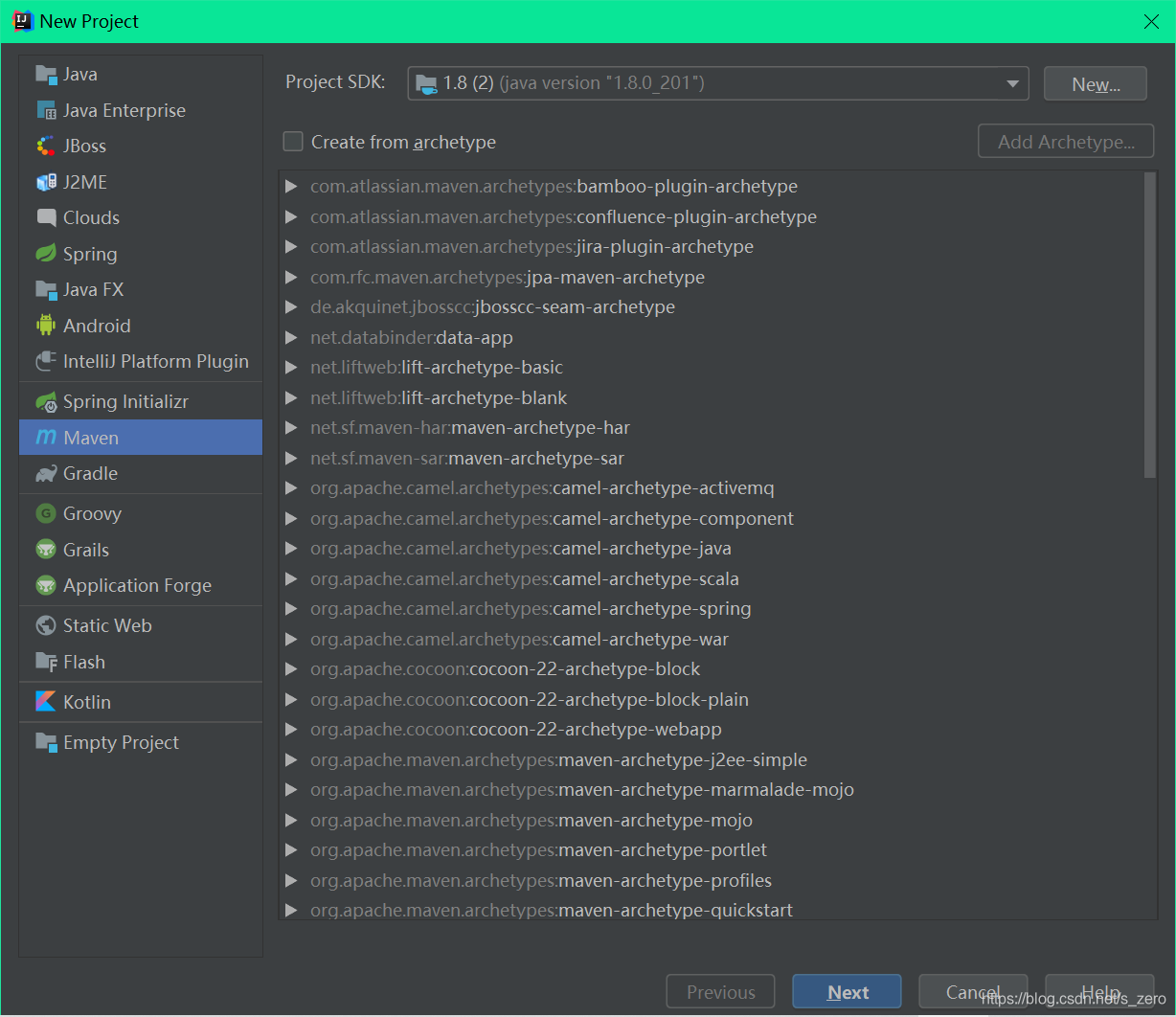Select the Application Forge icon
This screenshot has width=1176, height=1017.
pos(46,585)
